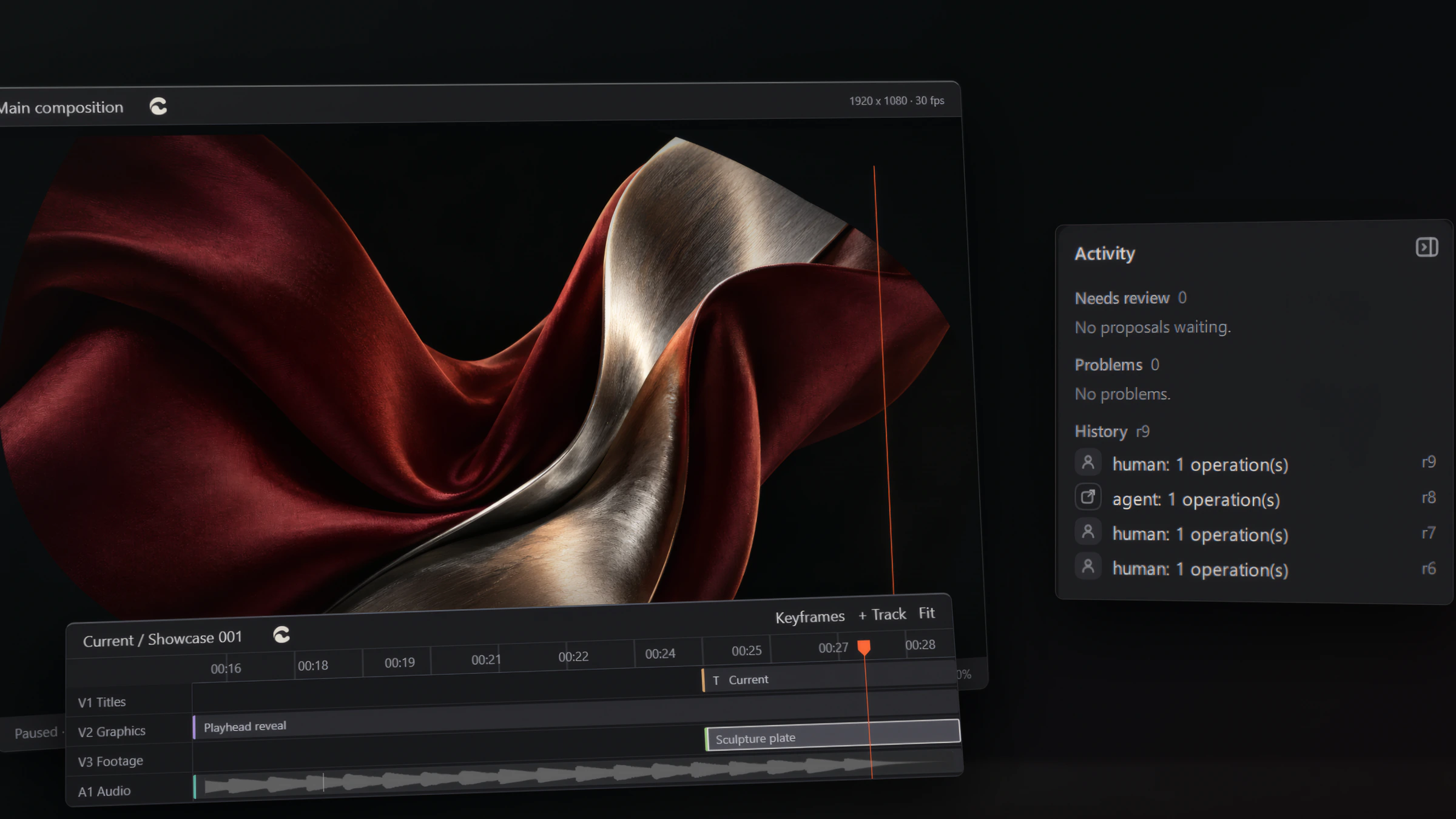Select the human operation entry r6
The height and width of the screenshot is (819, 1456).
[x=1255, y=569]
